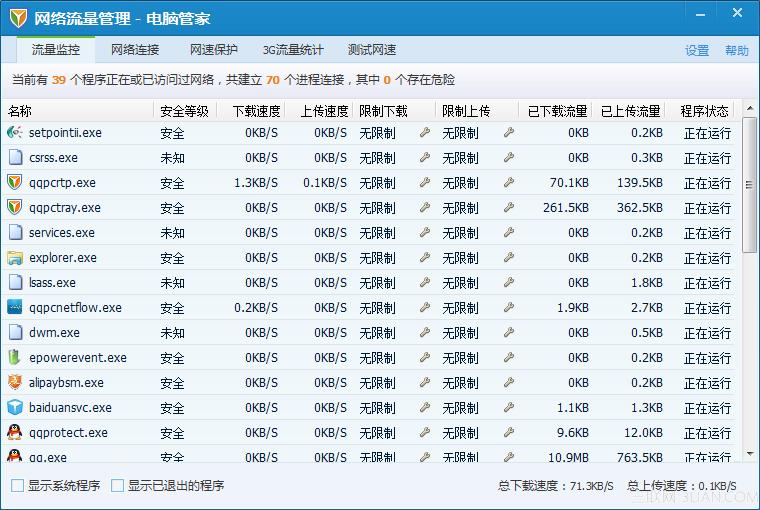This screenshot has width=760, height=510.
Task: Click the setpointii.exe program icon
Action: (x=15, y=132)
